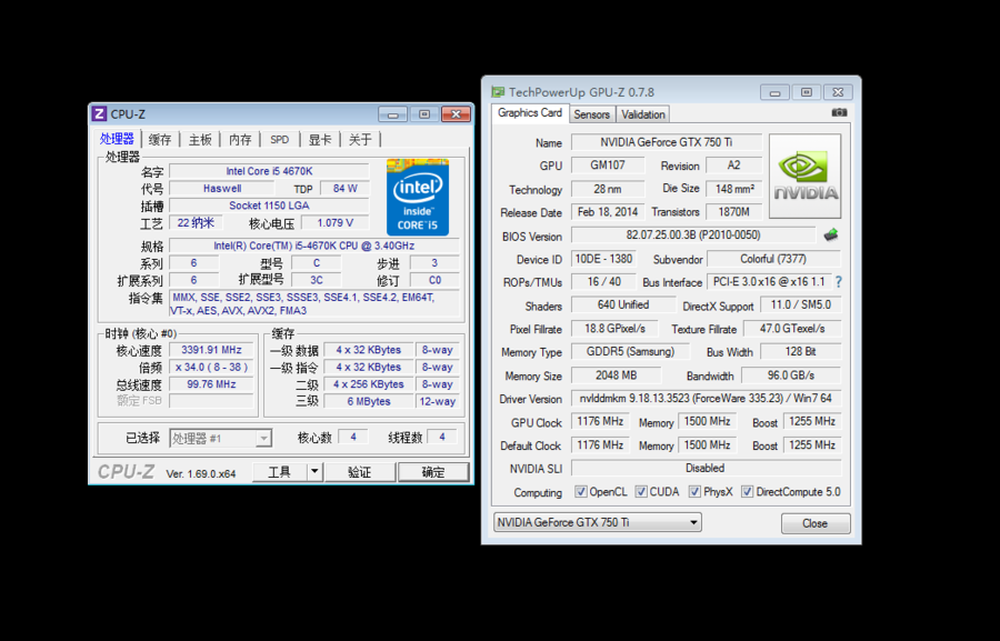1000x641 pixels.
Task: Click the 84 W TDP value
Action: (345, 188)
